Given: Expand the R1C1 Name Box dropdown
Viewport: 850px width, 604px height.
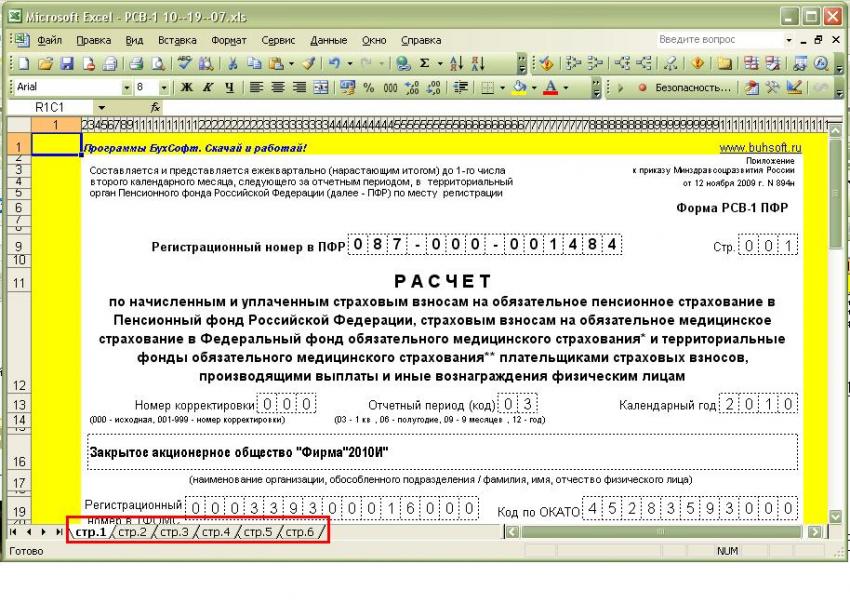Looking at the screenshot, I should point(101,105).
